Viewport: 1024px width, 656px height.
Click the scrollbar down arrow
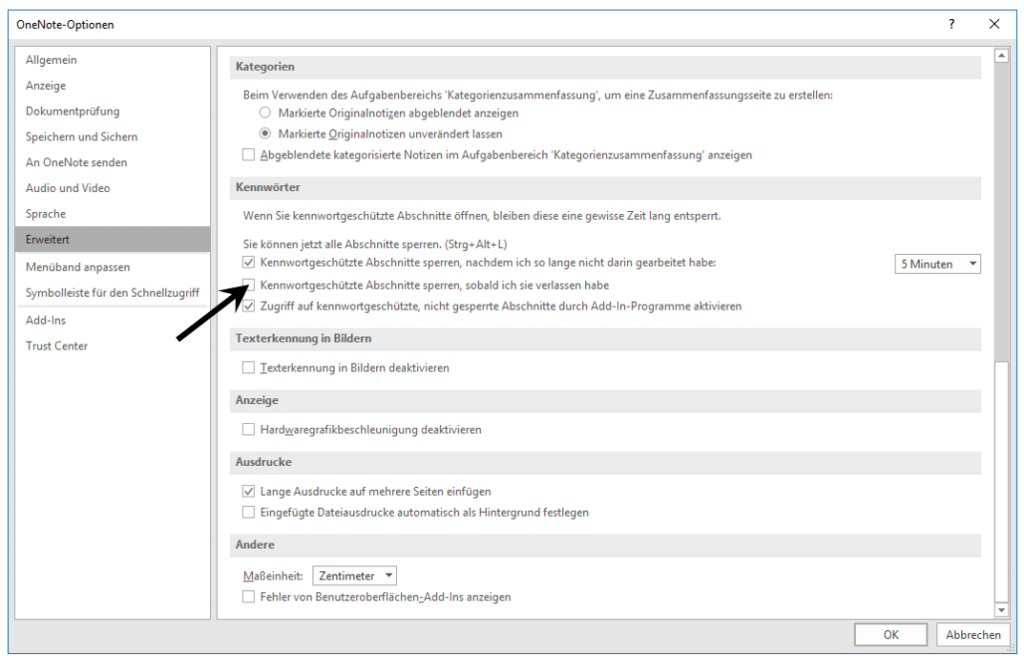pyautogui.click(x=1001, y=610)
